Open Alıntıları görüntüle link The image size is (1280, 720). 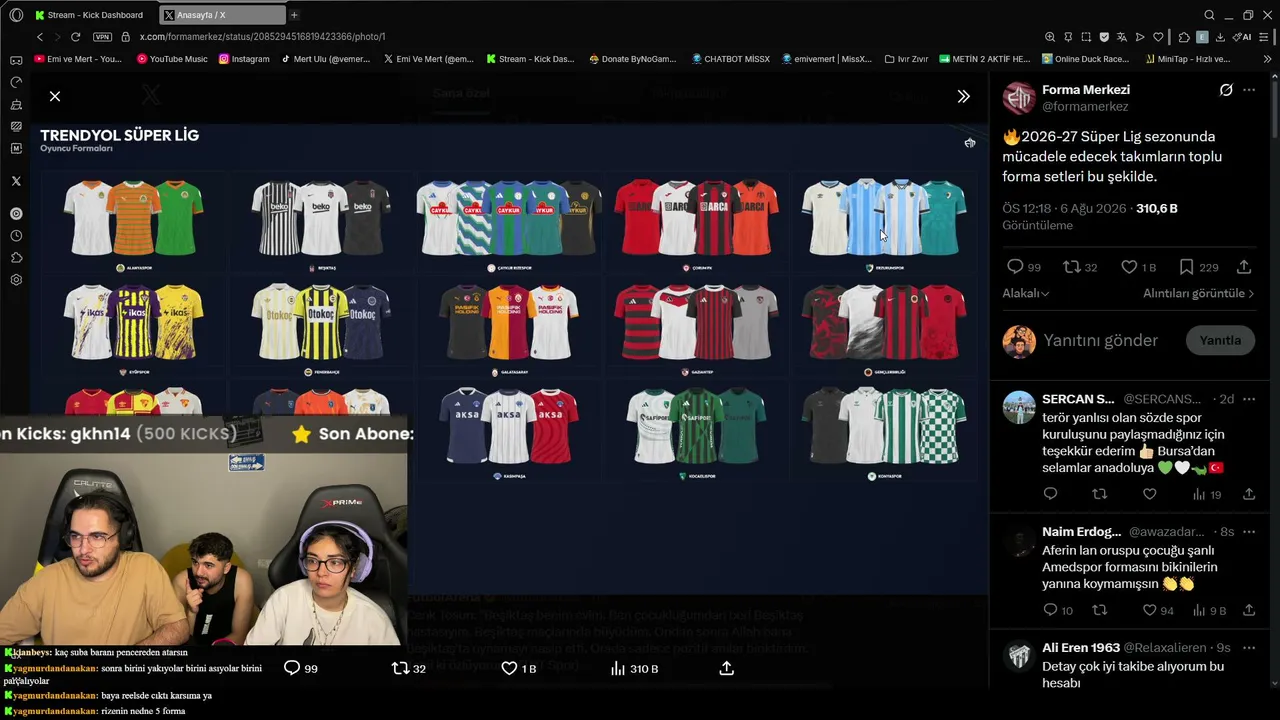coord(1199,293)
